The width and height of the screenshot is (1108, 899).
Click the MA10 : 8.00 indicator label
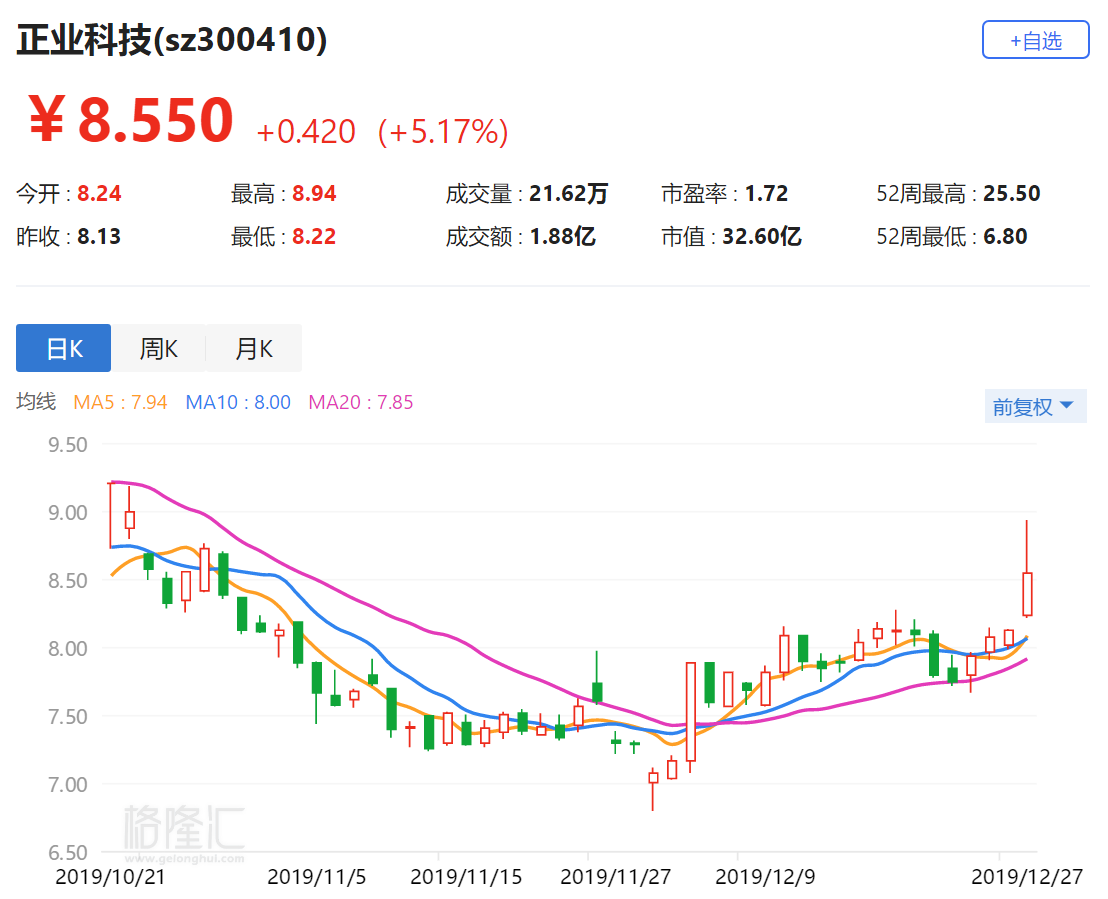(x=238, y=402)
